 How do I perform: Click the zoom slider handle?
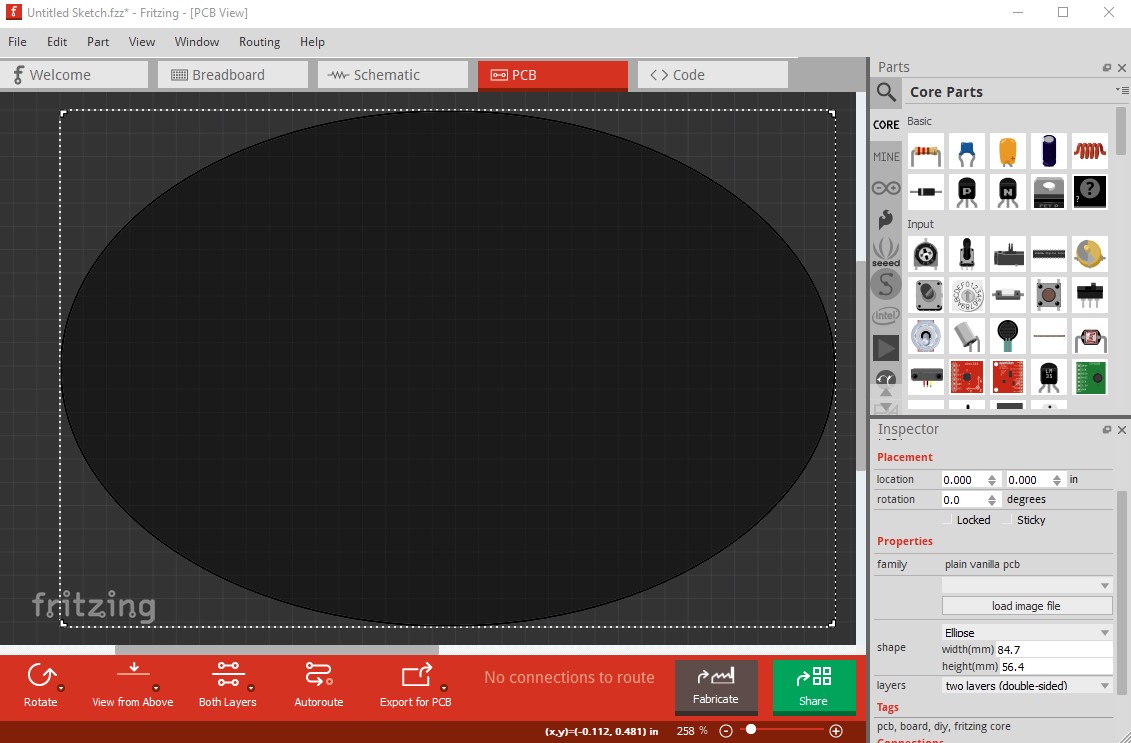751,730
